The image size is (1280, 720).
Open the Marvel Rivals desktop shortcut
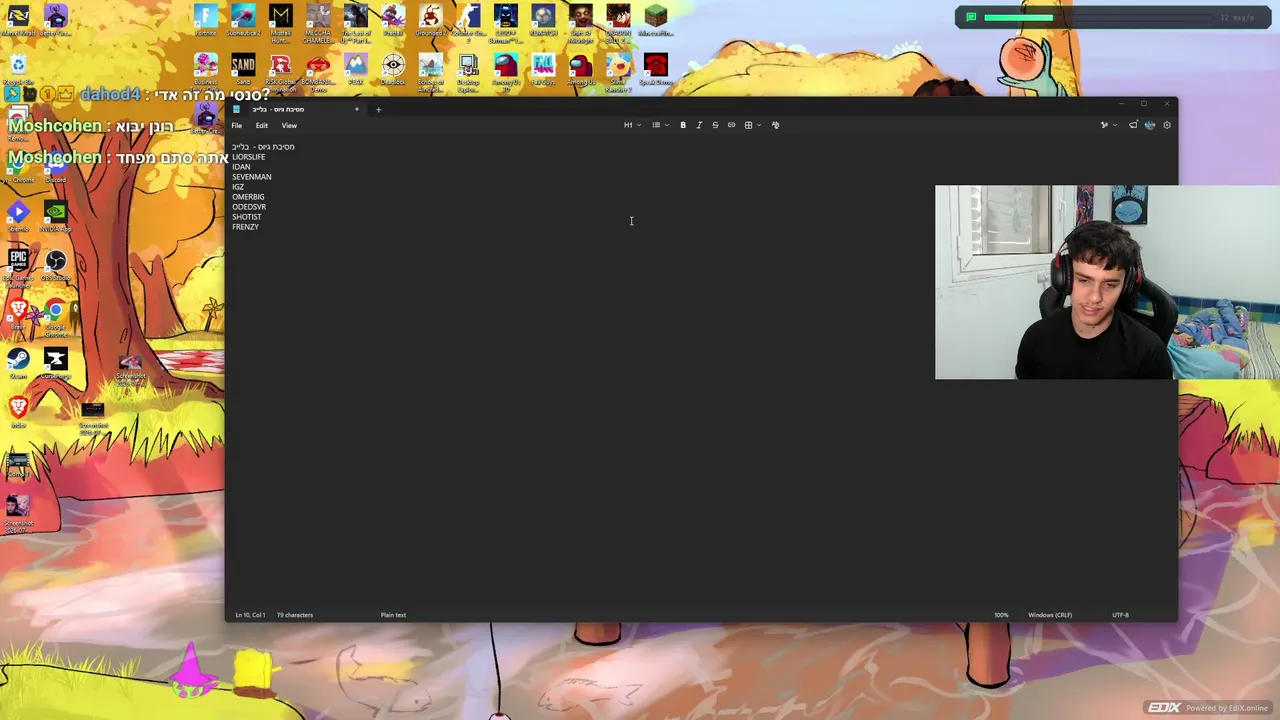pos(18,20)
